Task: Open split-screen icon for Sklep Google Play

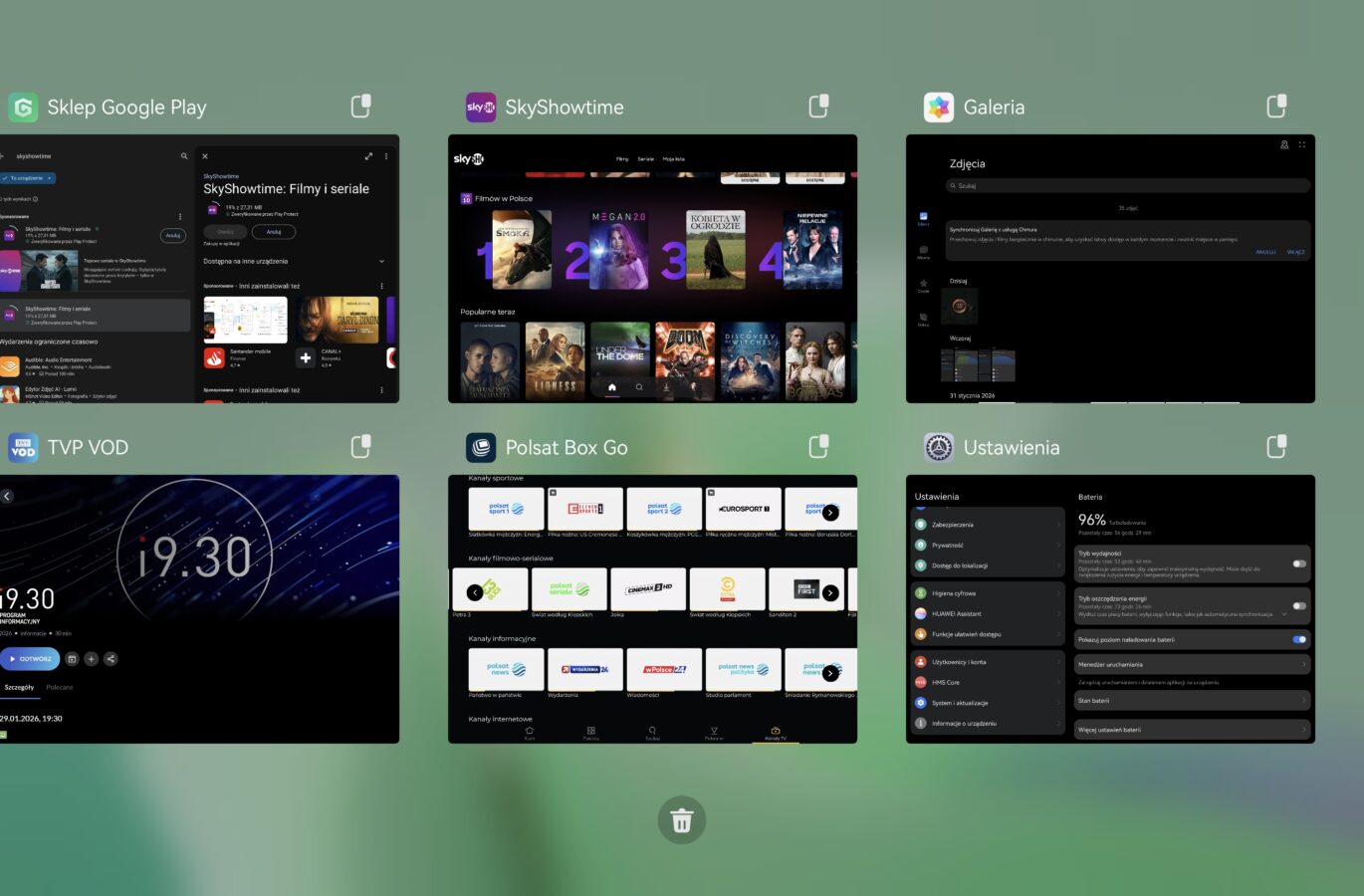Action: point(361,106)
